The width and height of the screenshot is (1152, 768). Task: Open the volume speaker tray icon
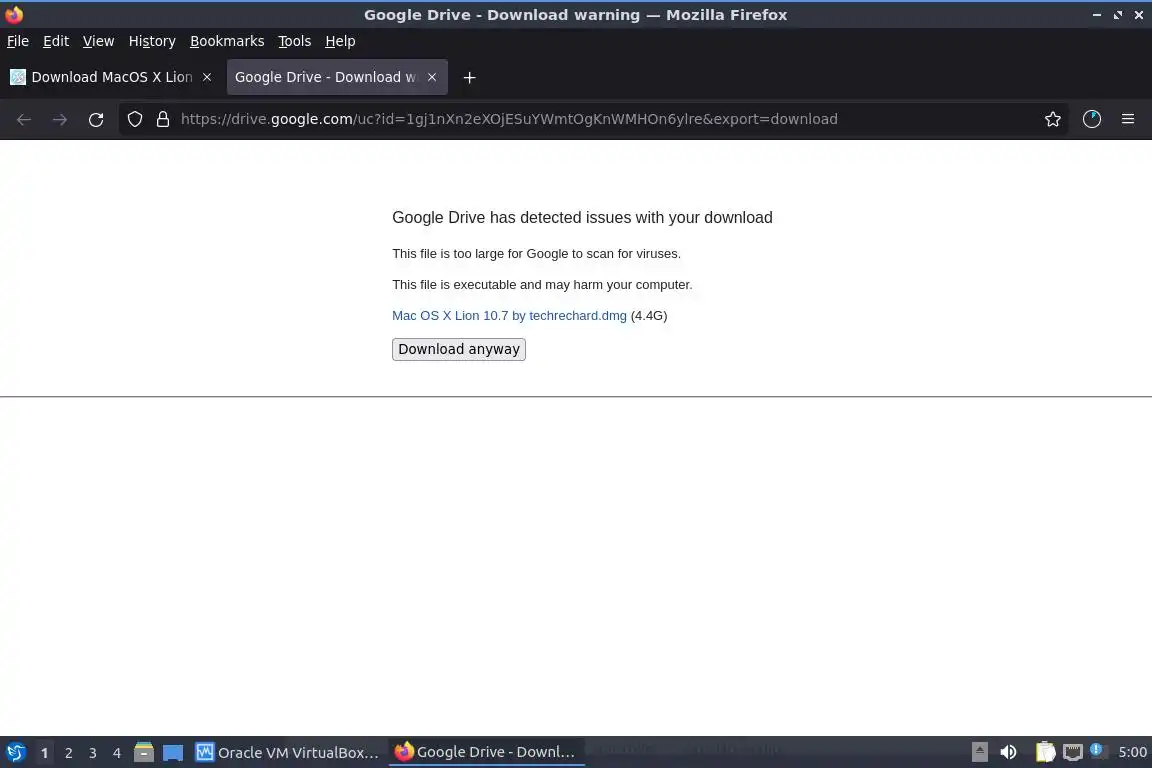pyautogui.click(x=1009, y=752)
